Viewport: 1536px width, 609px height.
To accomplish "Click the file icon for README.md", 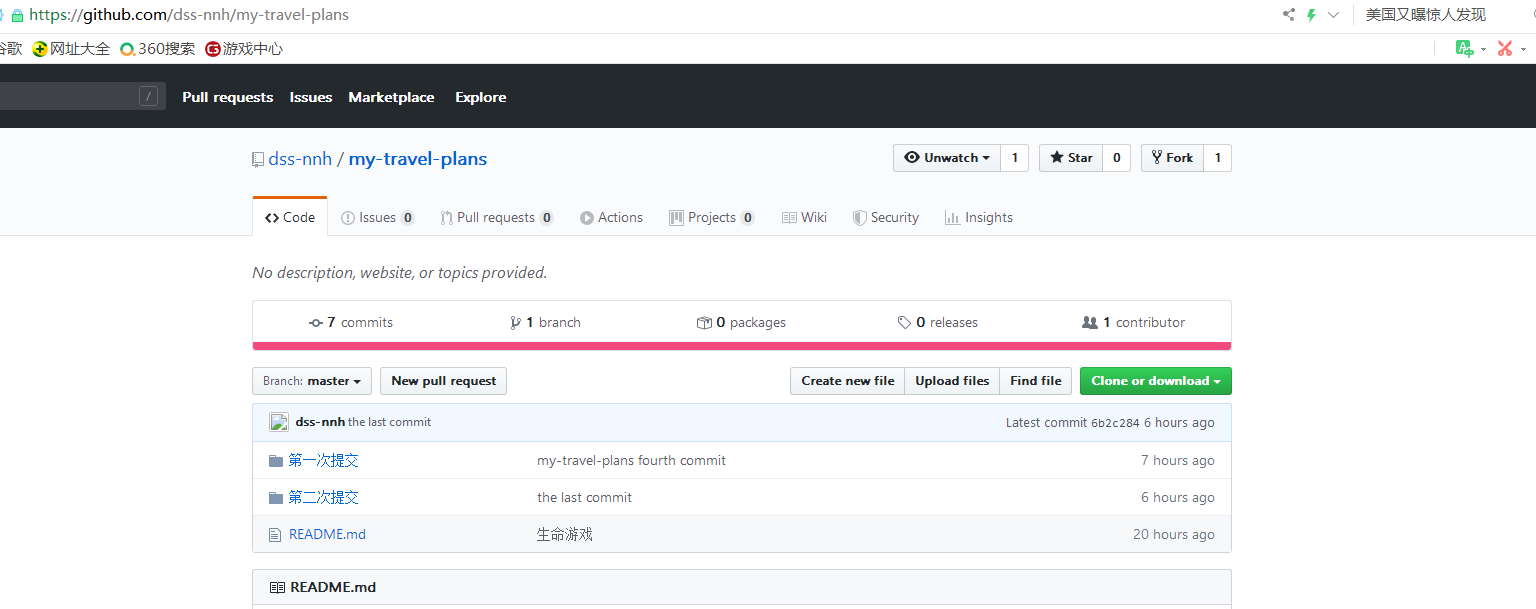I will coord(275,535).
